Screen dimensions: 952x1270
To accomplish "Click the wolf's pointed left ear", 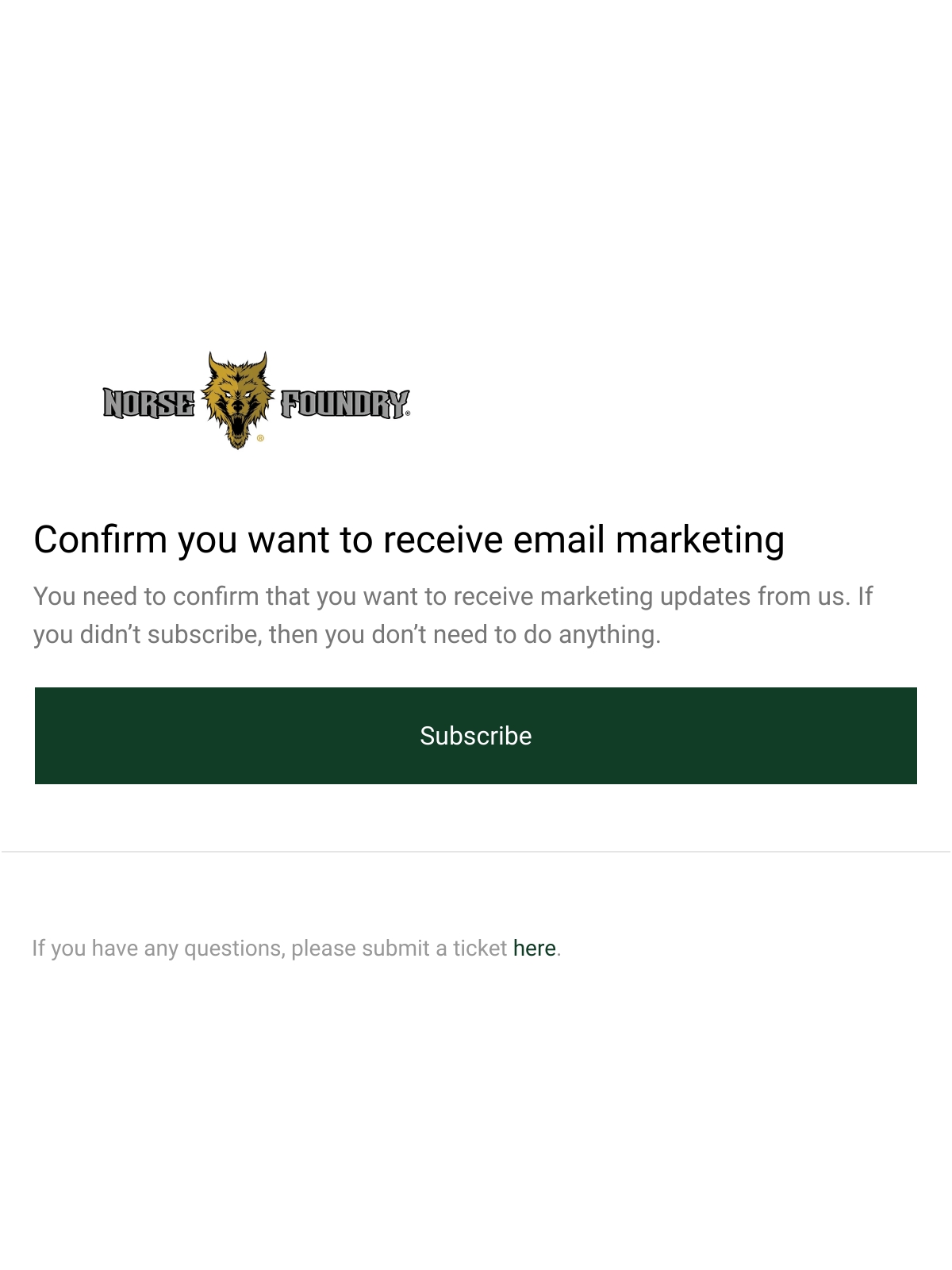I will click(213, 363).
